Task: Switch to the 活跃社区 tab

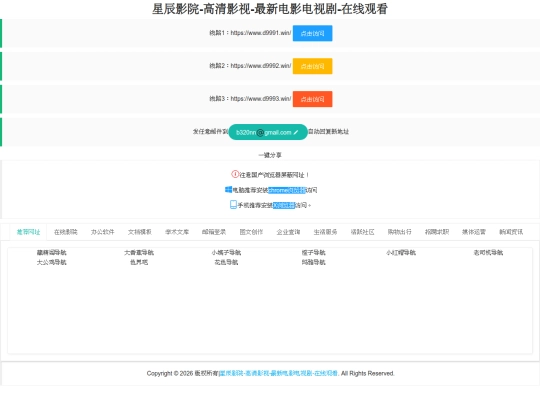Action: coord(362,232)
